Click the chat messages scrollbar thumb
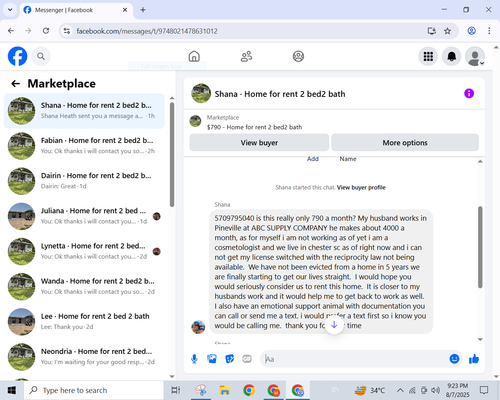 point(480,247)
